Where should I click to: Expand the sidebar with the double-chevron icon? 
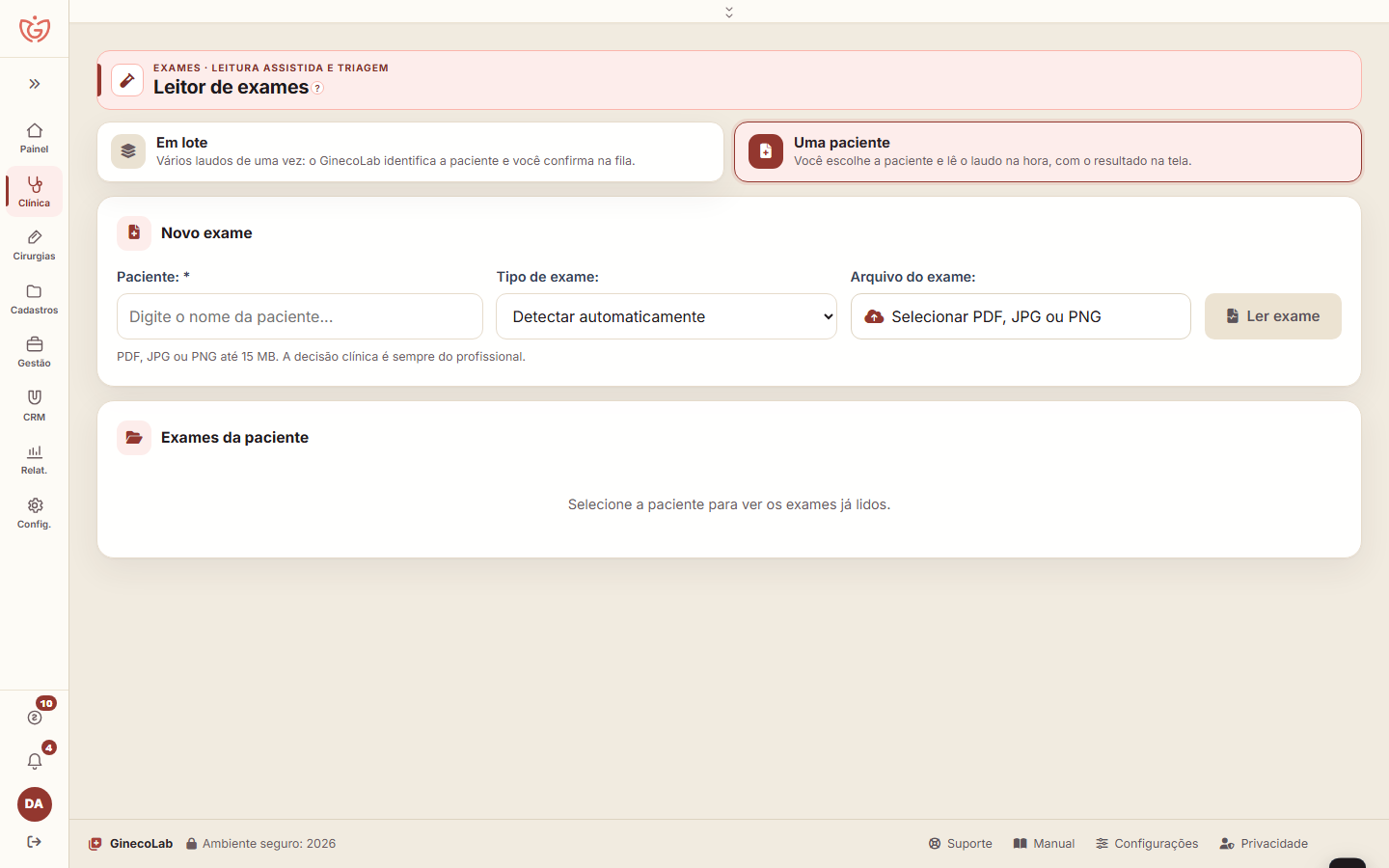point(35,84)
